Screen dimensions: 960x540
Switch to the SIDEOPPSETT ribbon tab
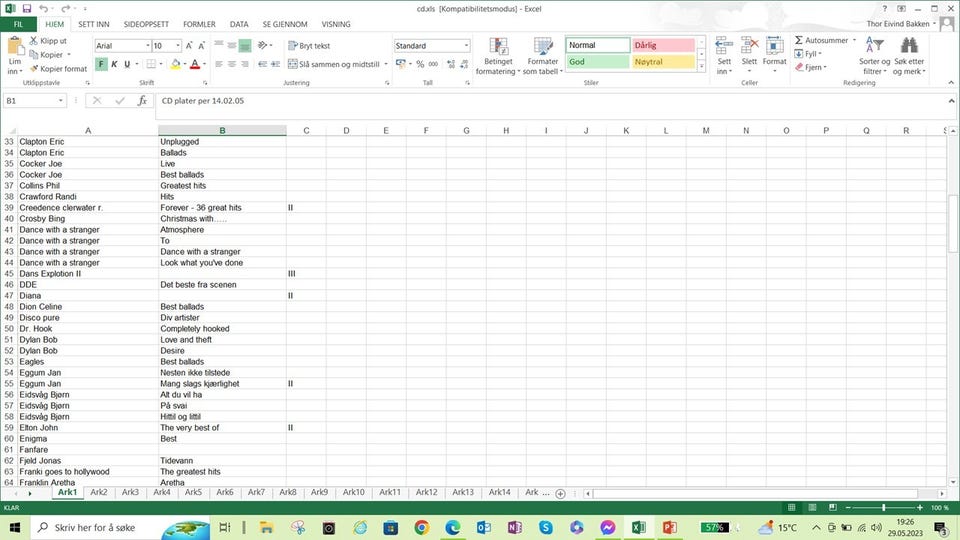(x=146, y=24)
